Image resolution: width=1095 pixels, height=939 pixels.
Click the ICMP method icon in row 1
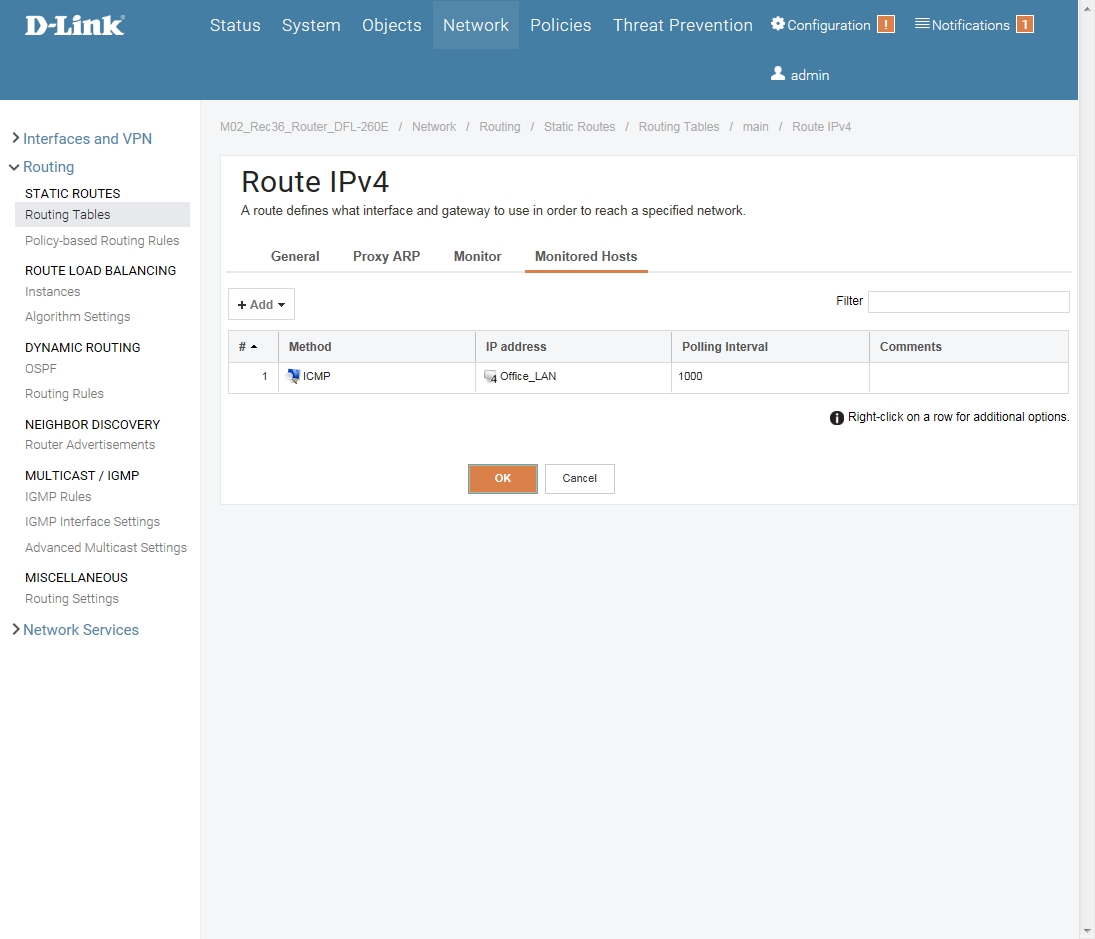tap(293, 376)
